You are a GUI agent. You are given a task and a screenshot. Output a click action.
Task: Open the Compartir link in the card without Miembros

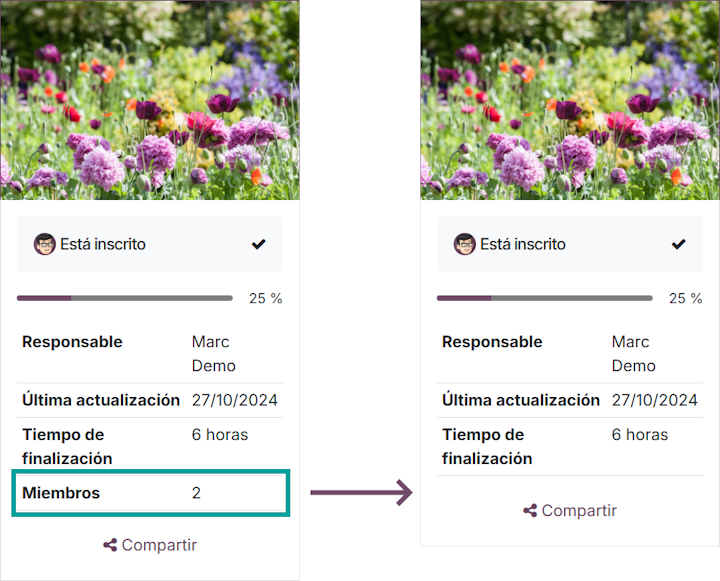(579, 511)
